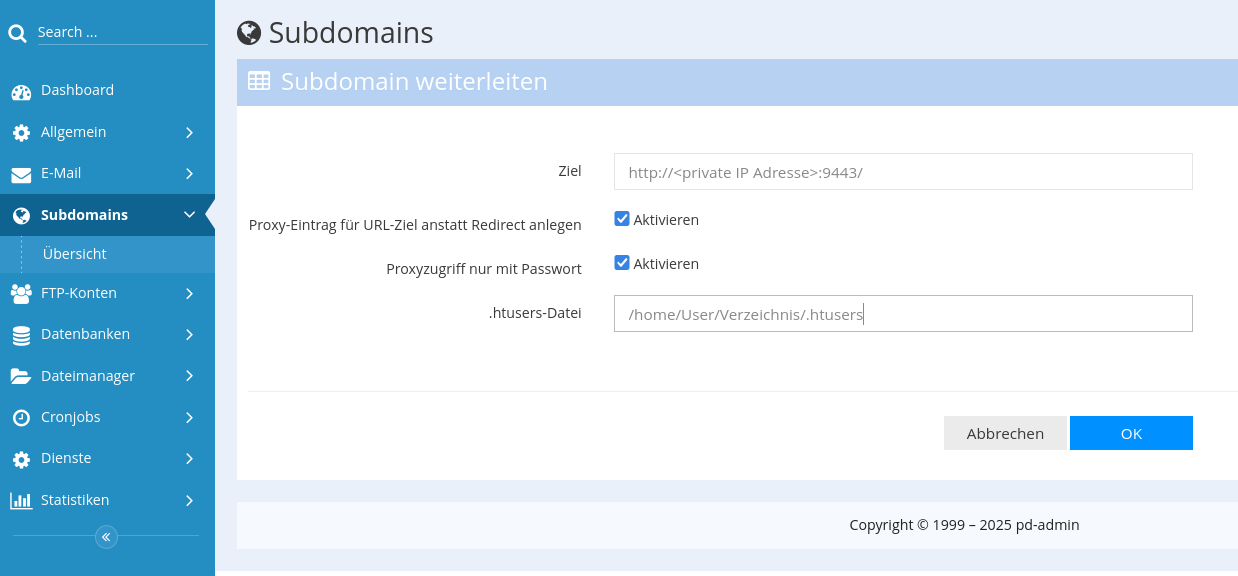Open Dashboard via its gauge icon
This screenshot has width=1238, height=576.
21,92
